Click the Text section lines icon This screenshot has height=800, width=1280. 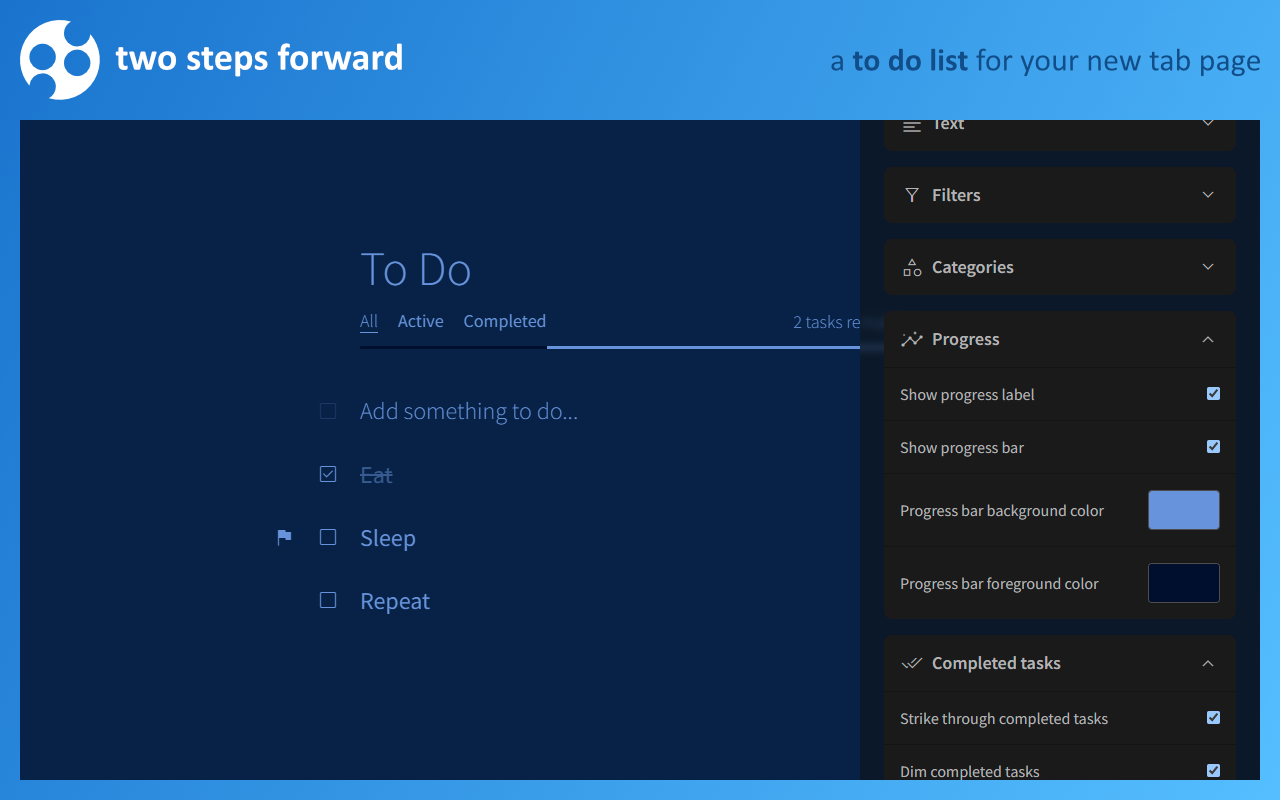click(x=911, y=123)
